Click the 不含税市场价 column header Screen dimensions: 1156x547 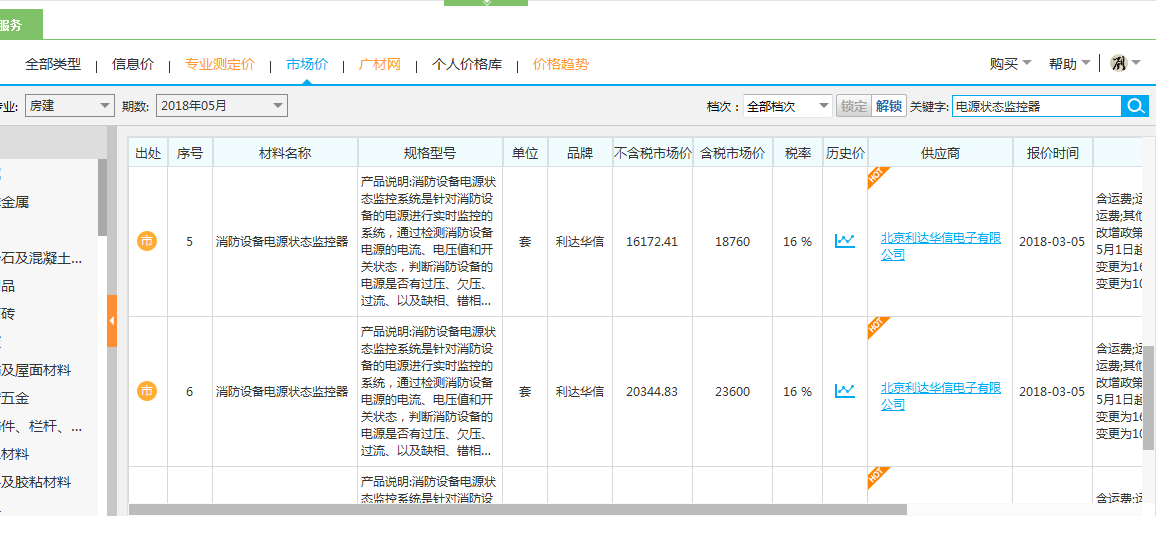point(652,153)
